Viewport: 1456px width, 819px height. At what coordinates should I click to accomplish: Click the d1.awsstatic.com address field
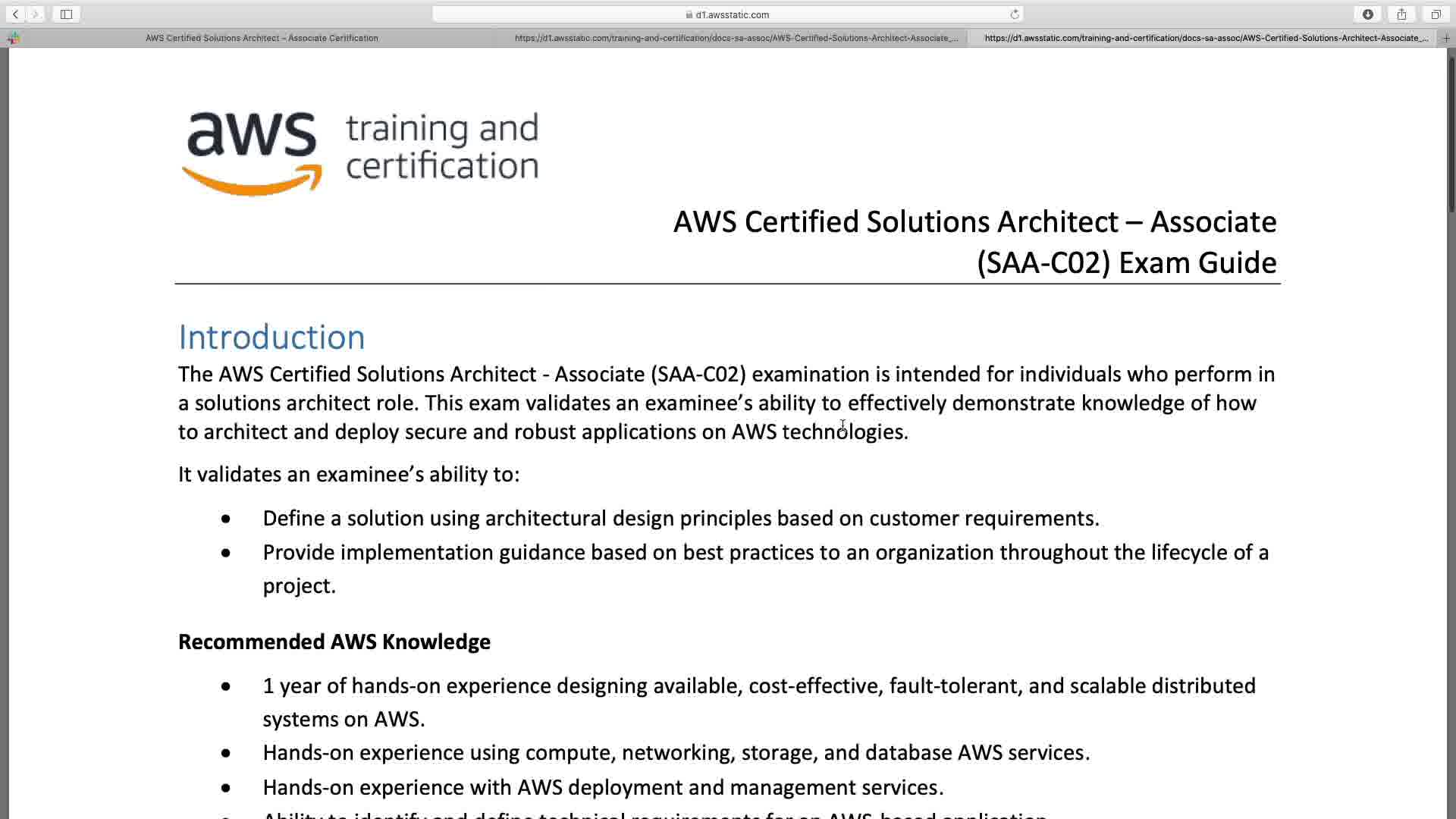point(732,14)
